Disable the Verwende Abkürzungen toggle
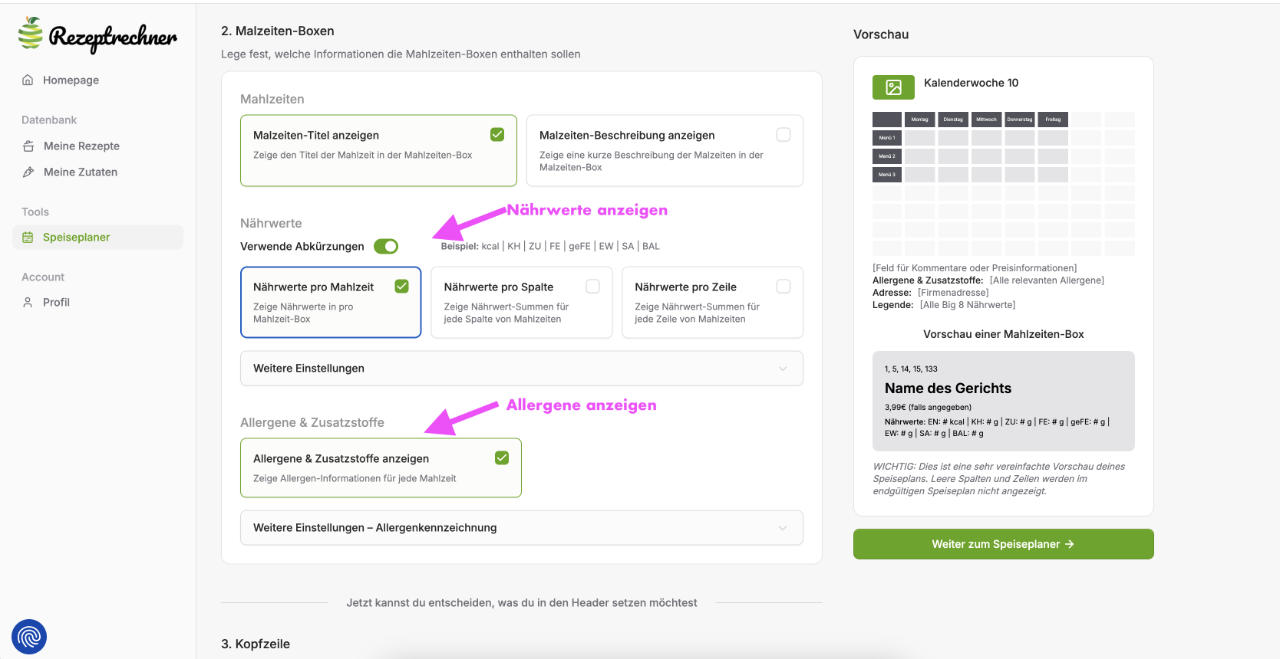 (386, 246)
